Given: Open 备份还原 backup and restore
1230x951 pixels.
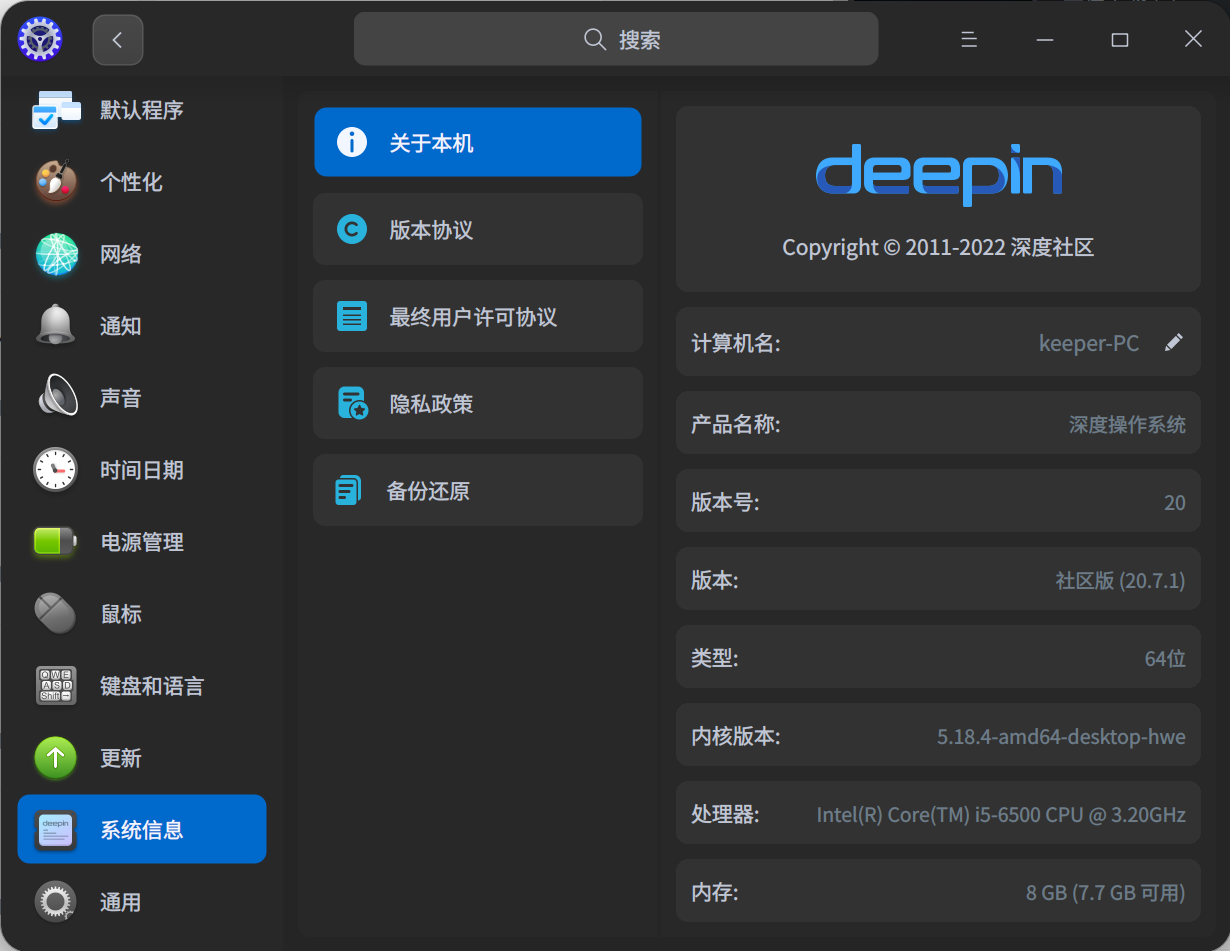Looking at the screenshot, I should pyautogui.click(x=477, y=490).
